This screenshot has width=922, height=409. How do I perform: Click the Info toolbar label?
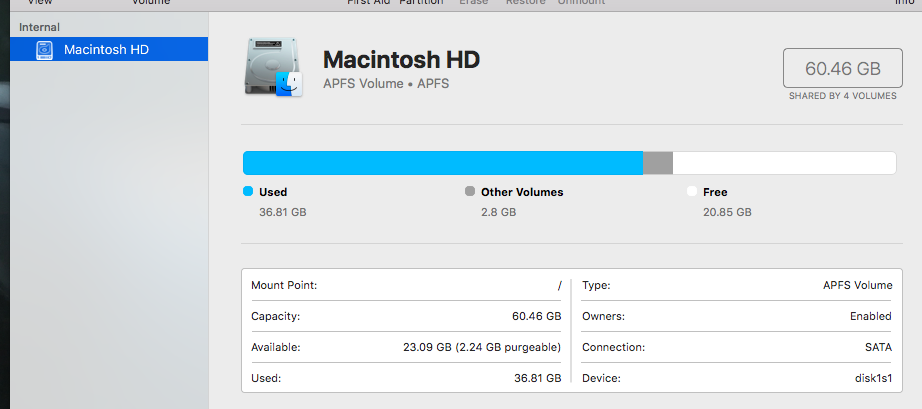point(904,2)
